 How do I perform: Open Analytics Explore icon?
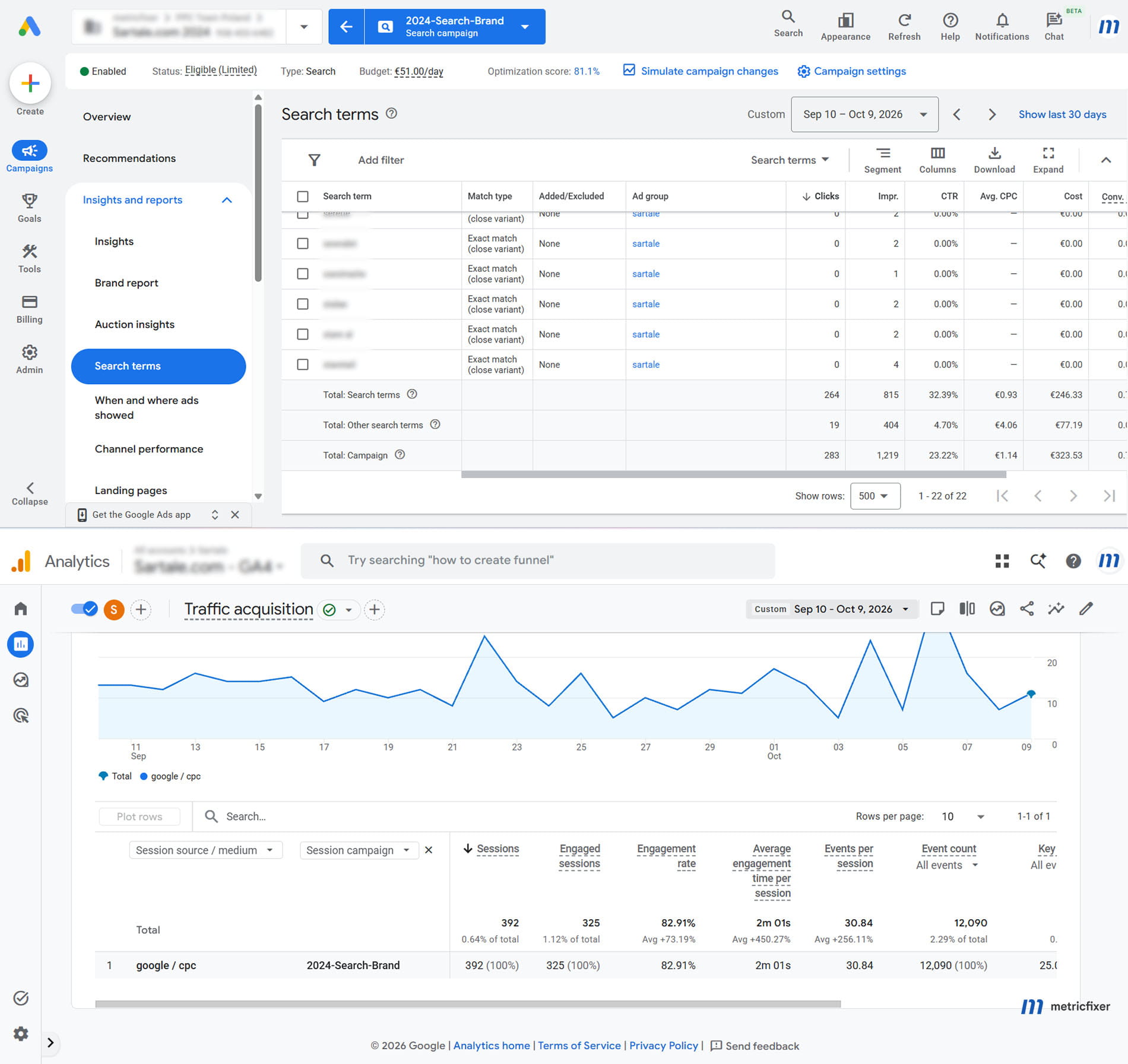[x=21, y=680]
